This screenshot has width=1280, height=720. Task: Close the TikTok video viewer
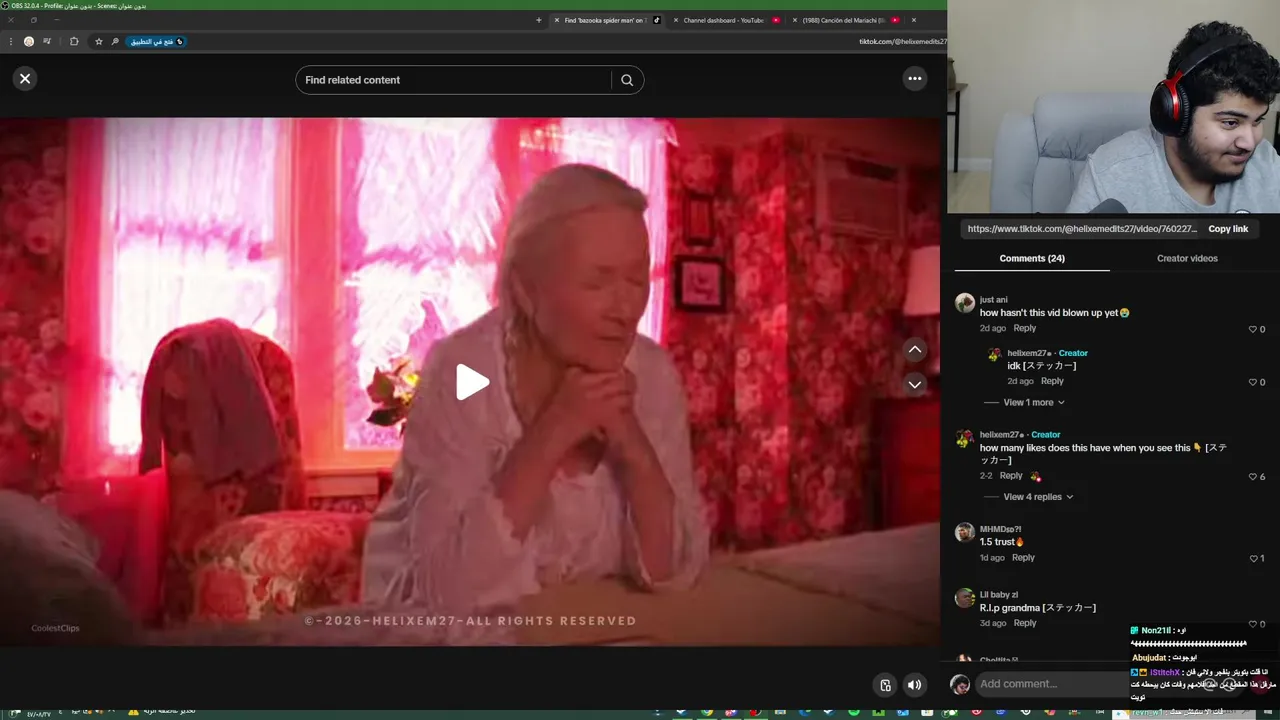[x=25, y=79]
